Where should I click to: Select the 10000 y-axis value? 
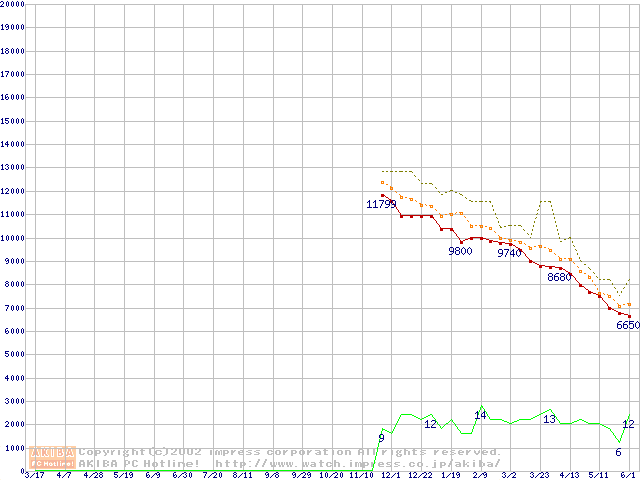coord(12,238)
